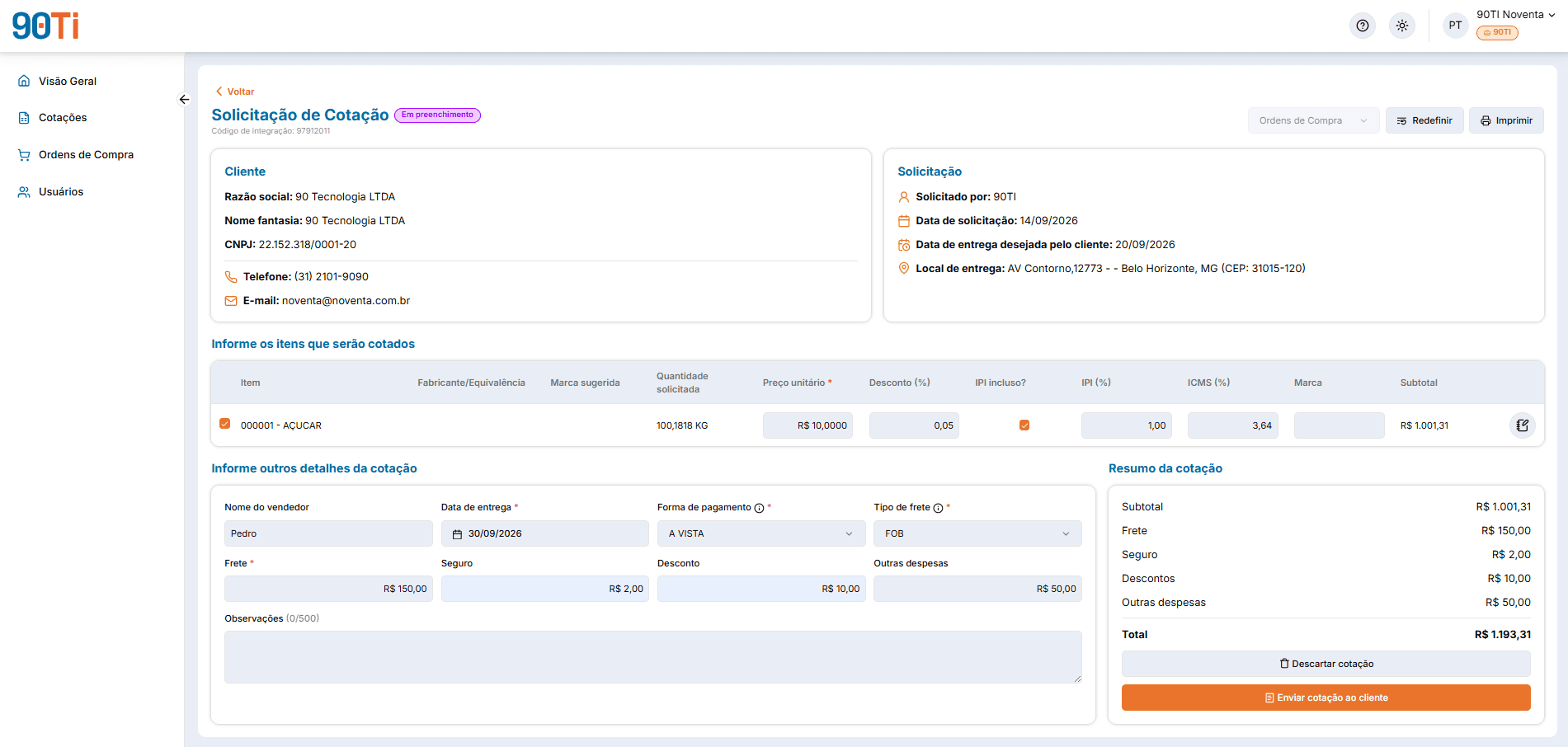Click the Seguro field R$ 2,00
Screen dimensions: 1568x747
[x=544, y=589]
